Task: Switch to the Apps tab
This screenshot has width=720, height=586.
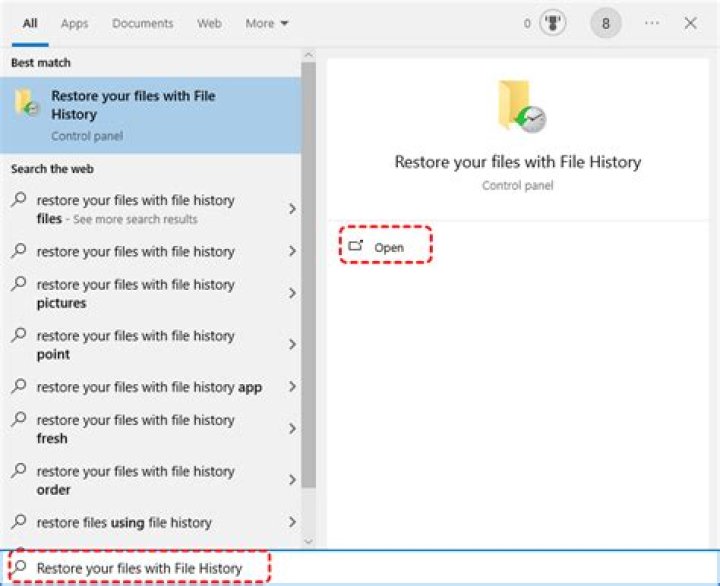Action: point(74,23)
